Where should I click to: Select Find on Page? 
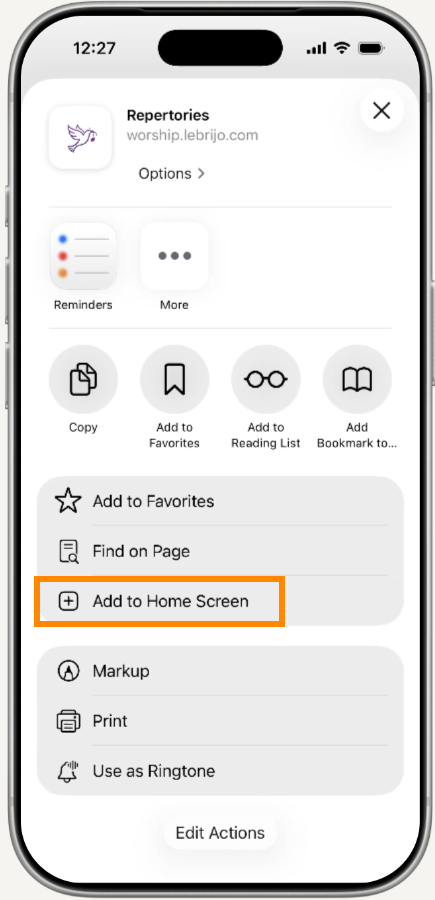click(x=220, y=551)
